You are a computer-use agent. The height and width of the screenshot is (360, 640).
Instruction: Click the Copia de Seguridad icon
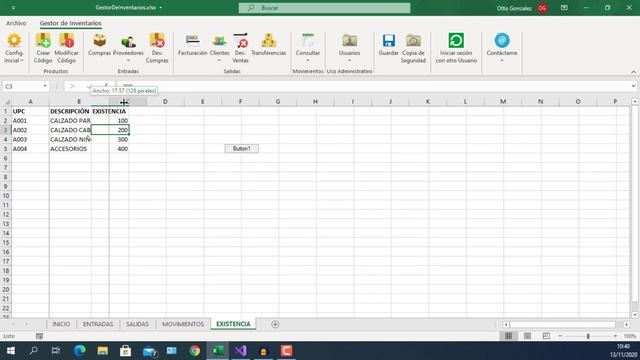tap(413, 40)
